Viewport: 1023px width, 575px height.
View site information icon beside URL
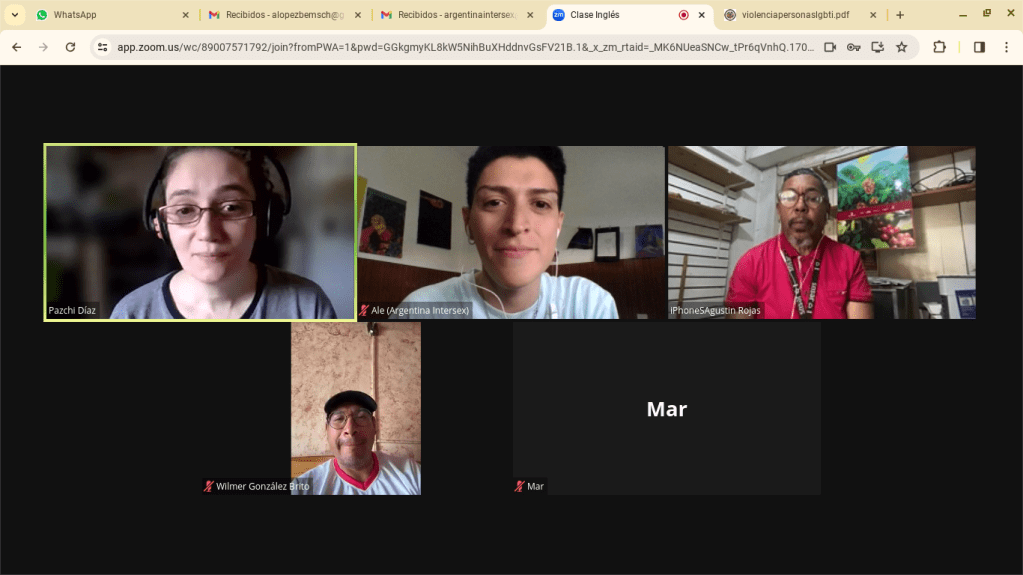point(102,47)
